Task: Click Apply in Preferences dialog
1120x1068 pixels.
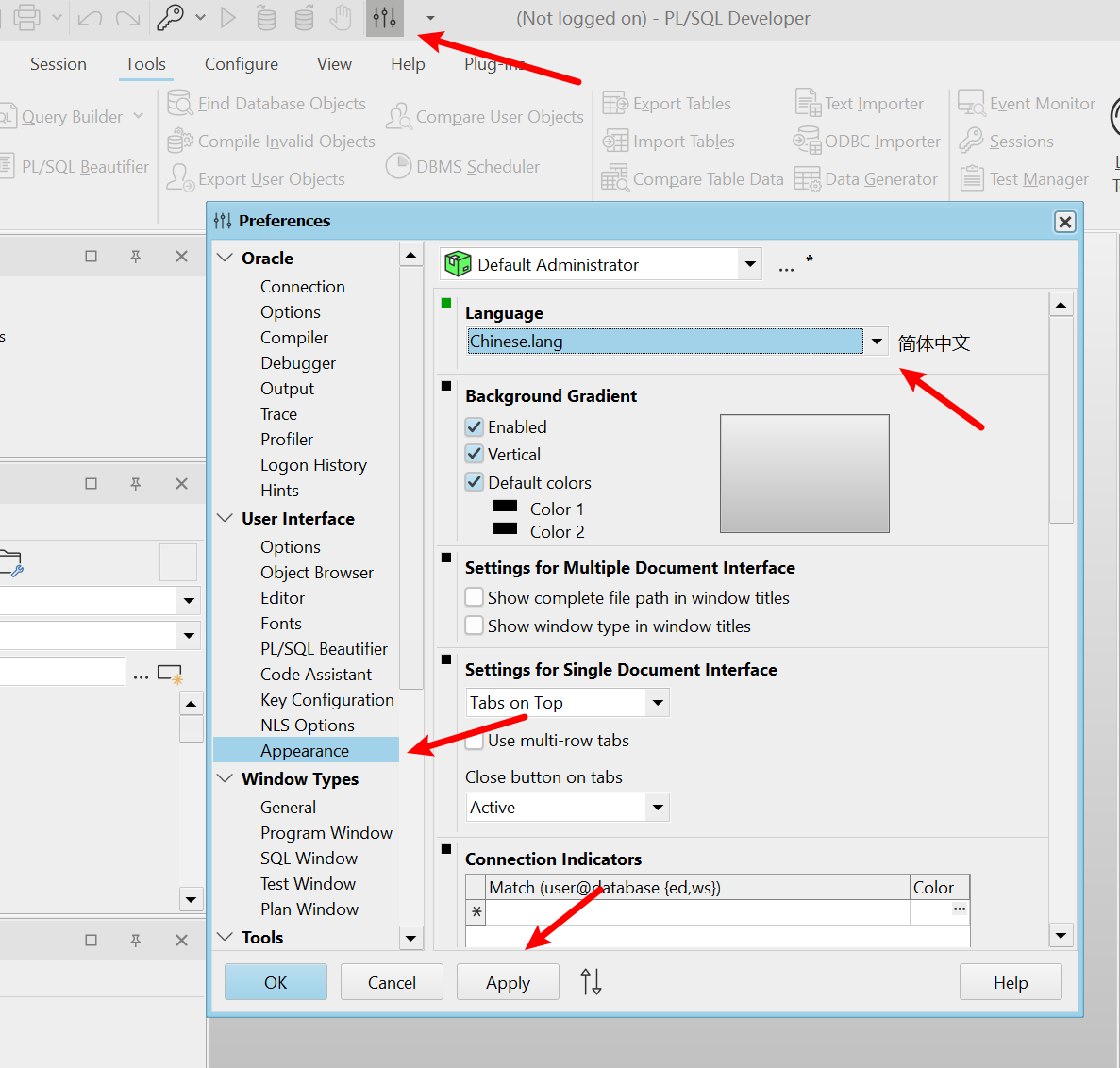Action: pos(508,981)
